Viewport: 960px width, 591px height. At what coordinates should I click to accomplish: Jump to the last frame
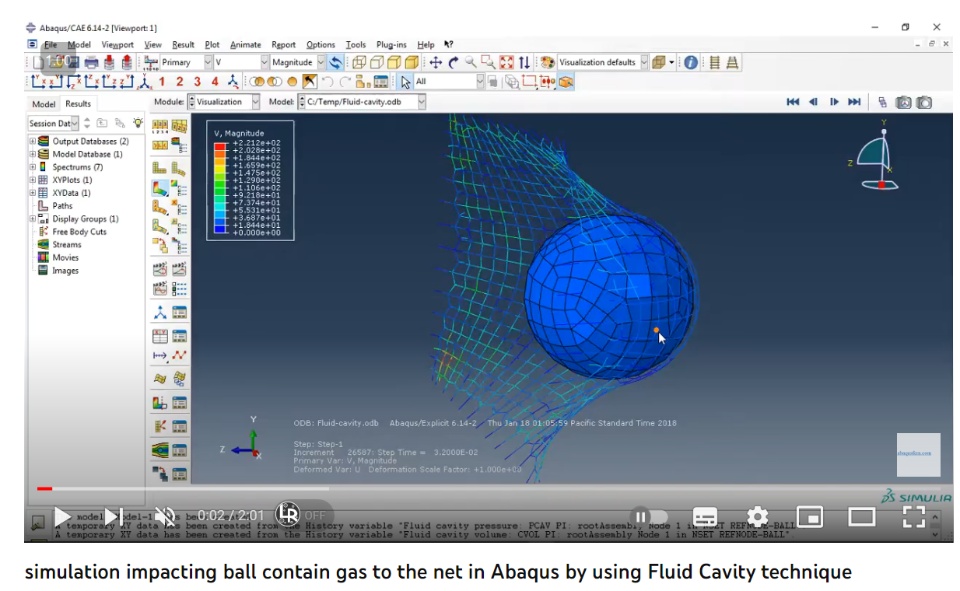pyautogui.click(x=854, y=102)
